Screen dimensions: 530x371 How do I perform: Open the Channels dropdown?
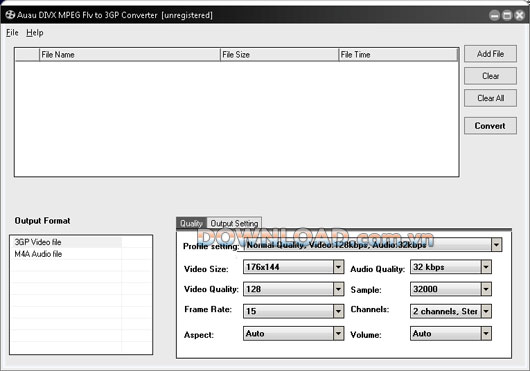[486, 311]
